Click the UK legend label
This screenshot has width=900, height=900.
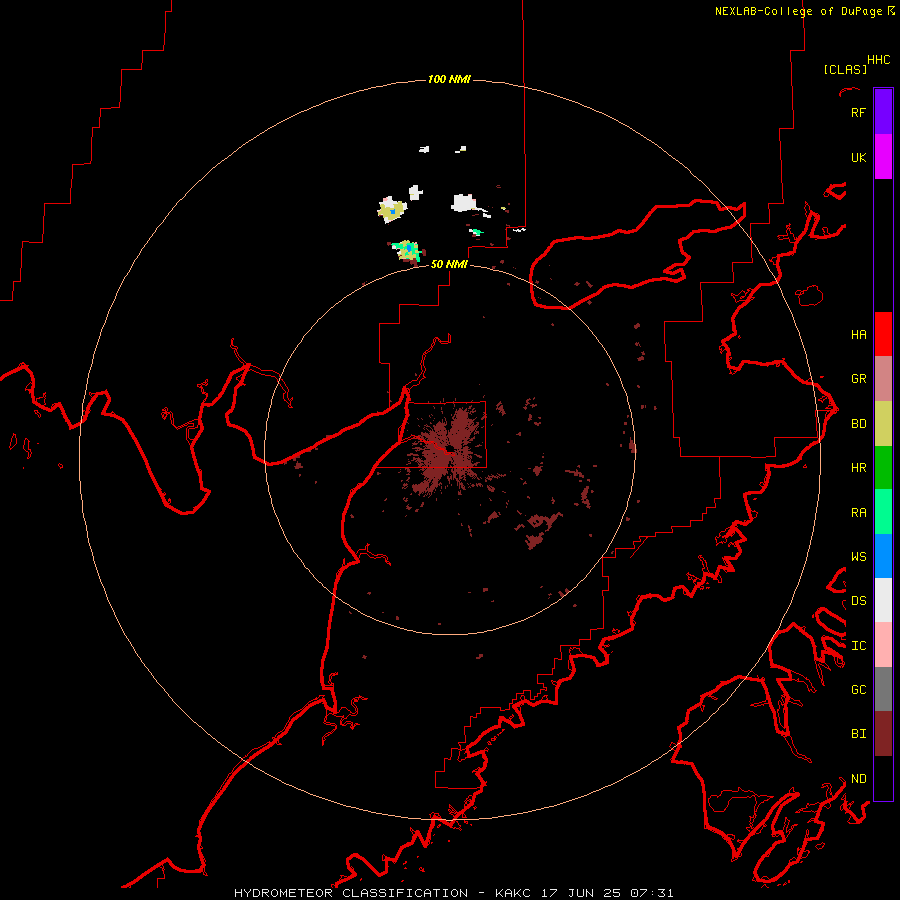858,157
